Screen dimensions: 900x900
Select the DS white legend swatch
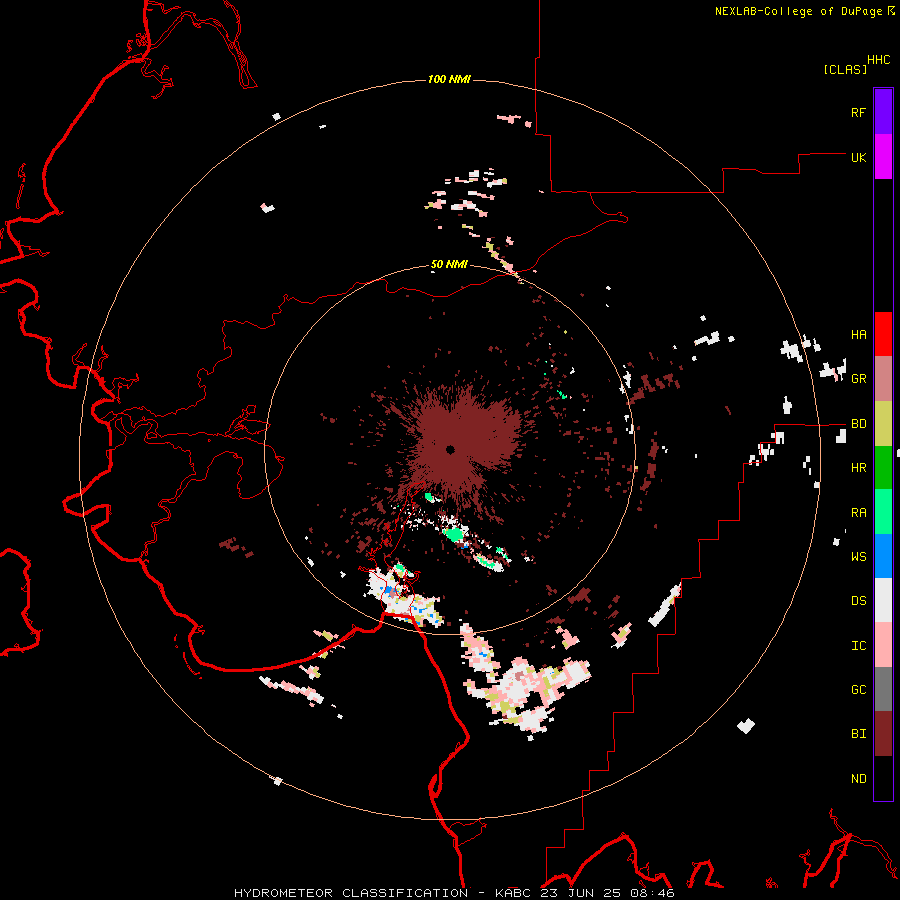coord(883,600)
